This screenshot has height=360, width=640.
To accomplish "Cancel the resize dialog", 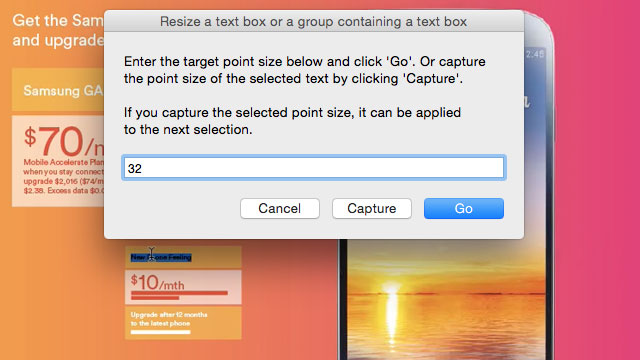I will click(280, 209).
